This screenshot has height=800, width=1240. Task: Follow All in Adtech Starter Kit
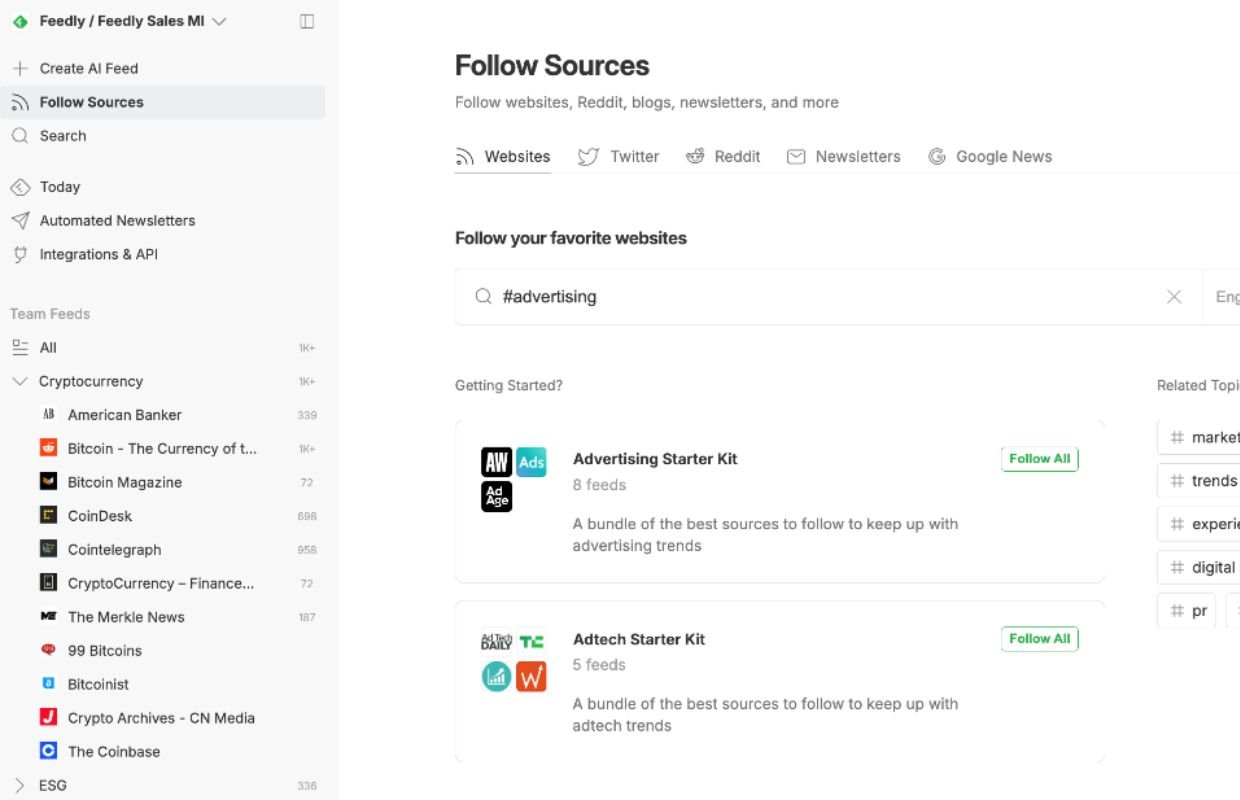pos(1040,639)
